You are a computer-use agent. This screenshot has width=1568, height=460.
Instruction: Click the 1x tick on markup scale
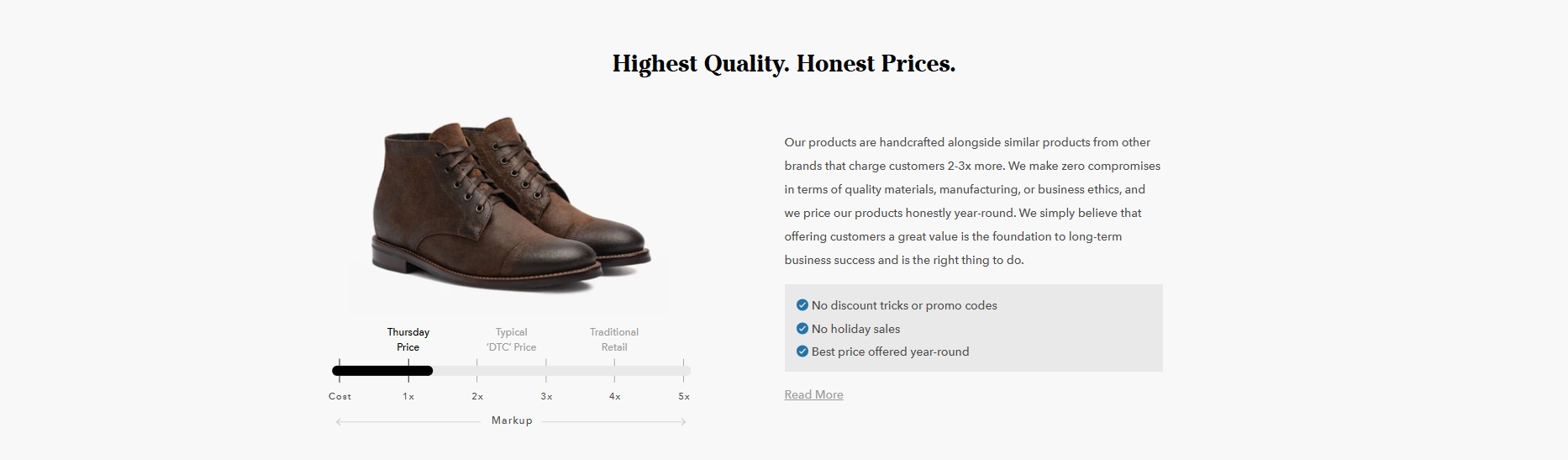coord(408,396)
